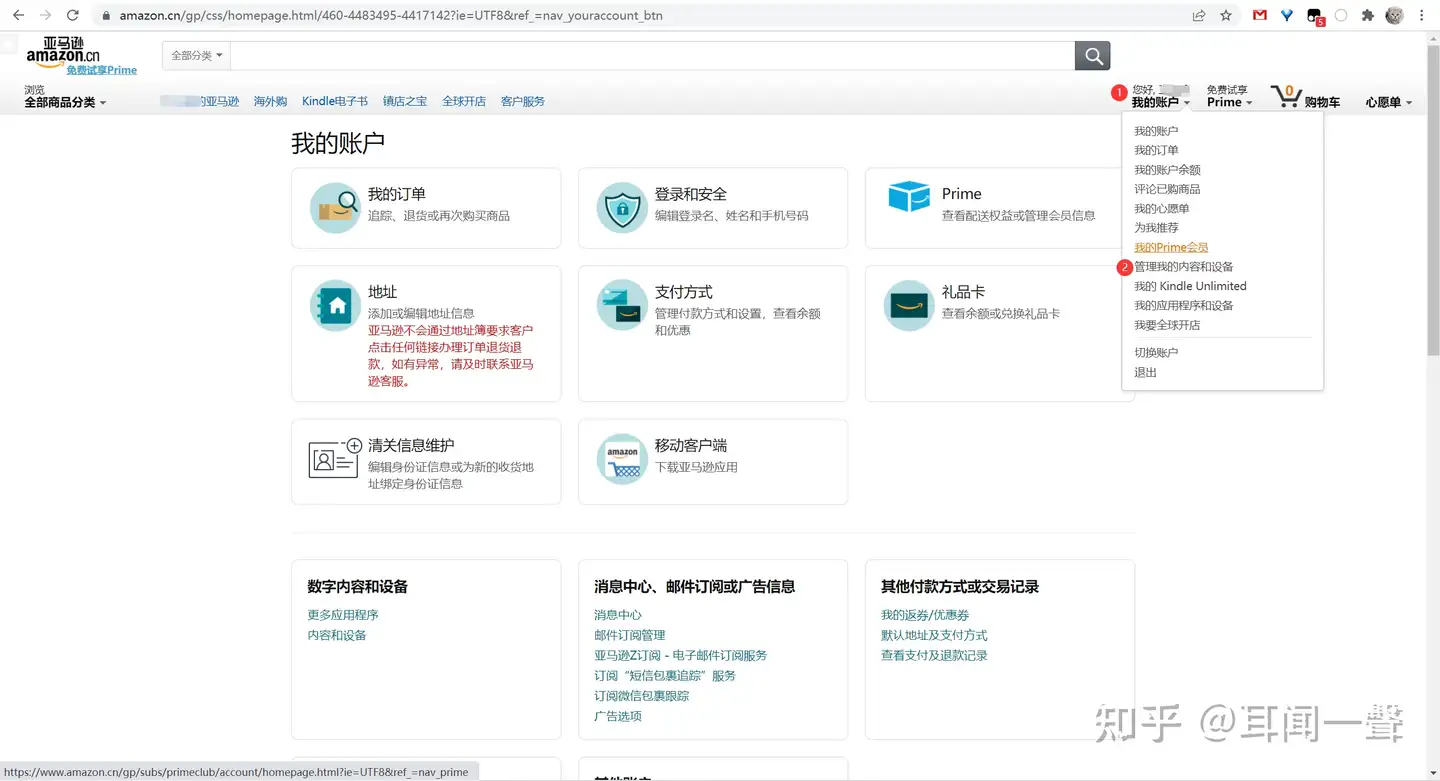Open the 客户服务 nav link
This screenshot has width=1440, height=781.
point(523,101)
